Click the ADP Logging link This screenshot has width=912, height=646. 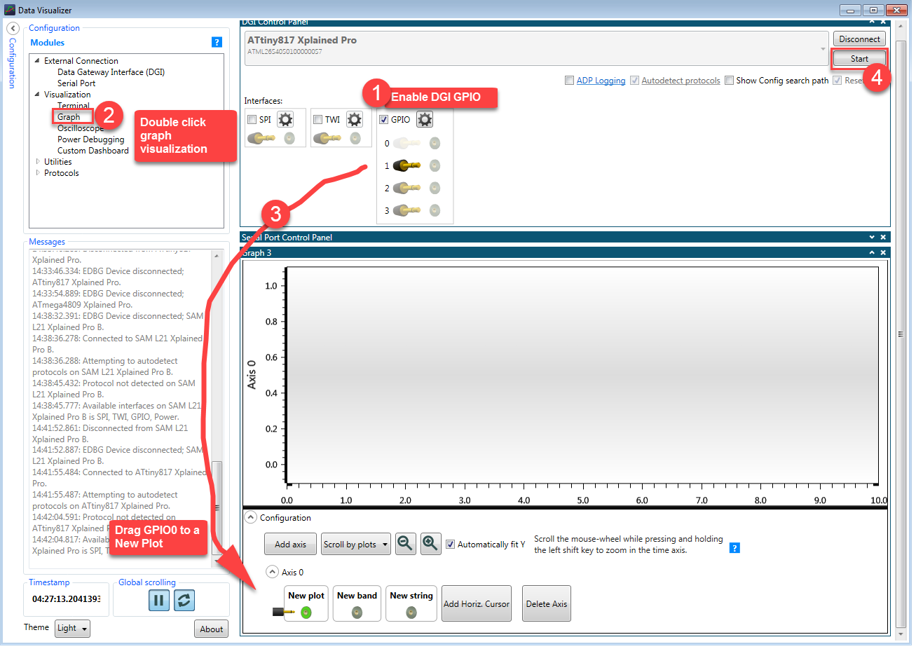click(x=601, y=81)
